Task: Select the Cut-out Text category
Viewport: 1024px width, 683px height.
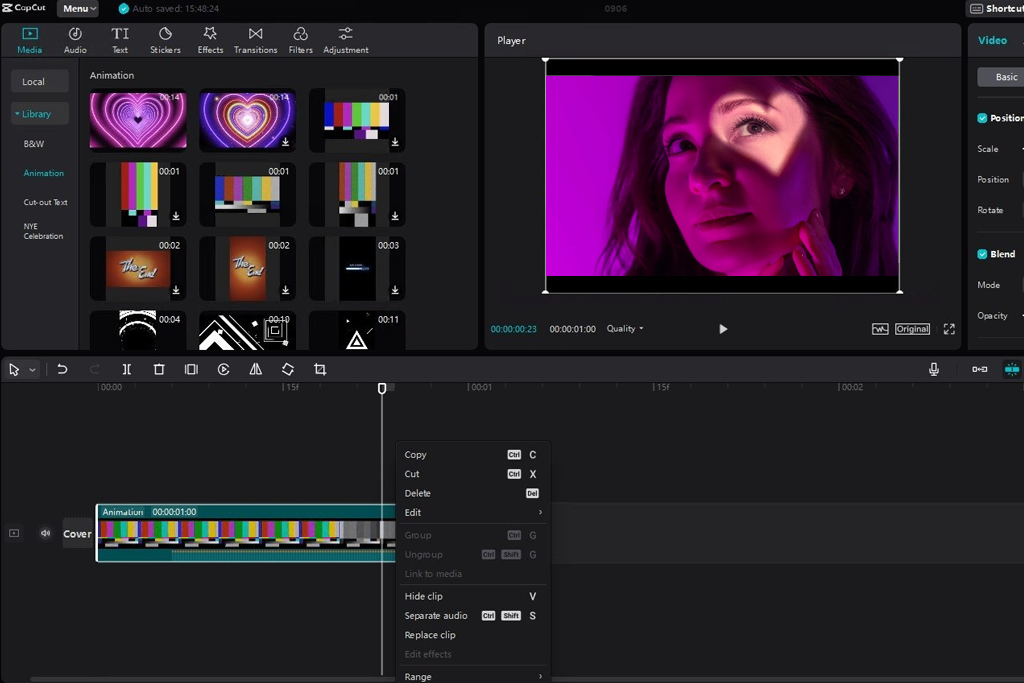Action: [45, 202]
